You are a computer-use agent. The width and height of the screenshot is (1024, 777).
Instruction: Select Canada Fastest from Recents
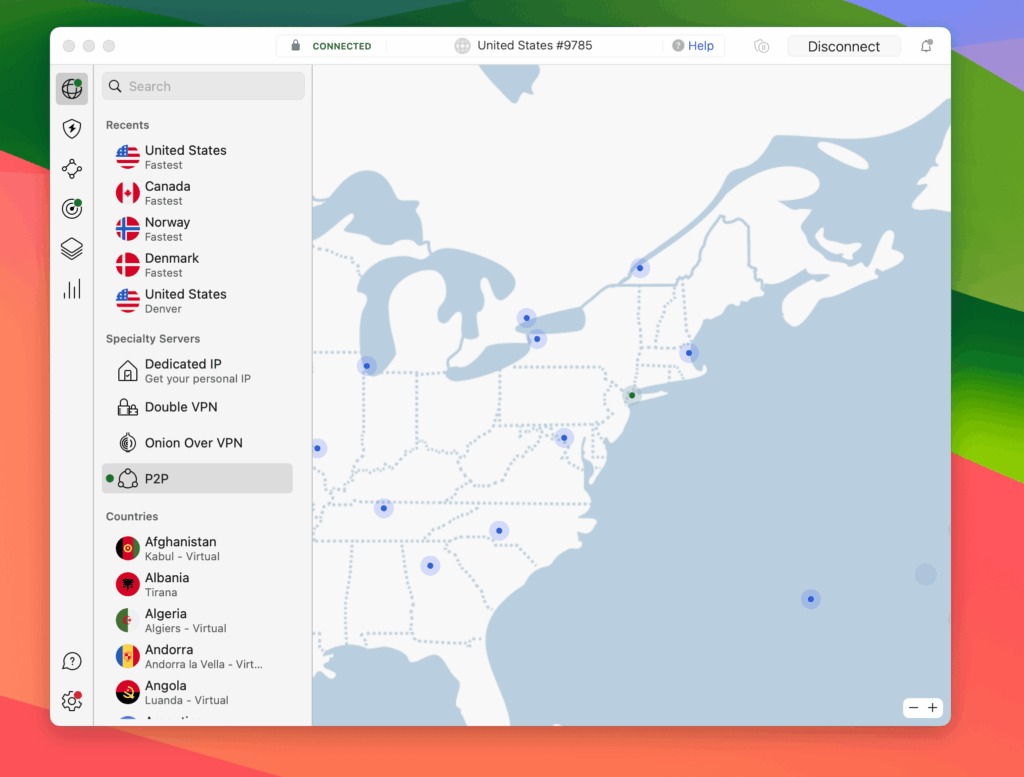pos(167,193)
